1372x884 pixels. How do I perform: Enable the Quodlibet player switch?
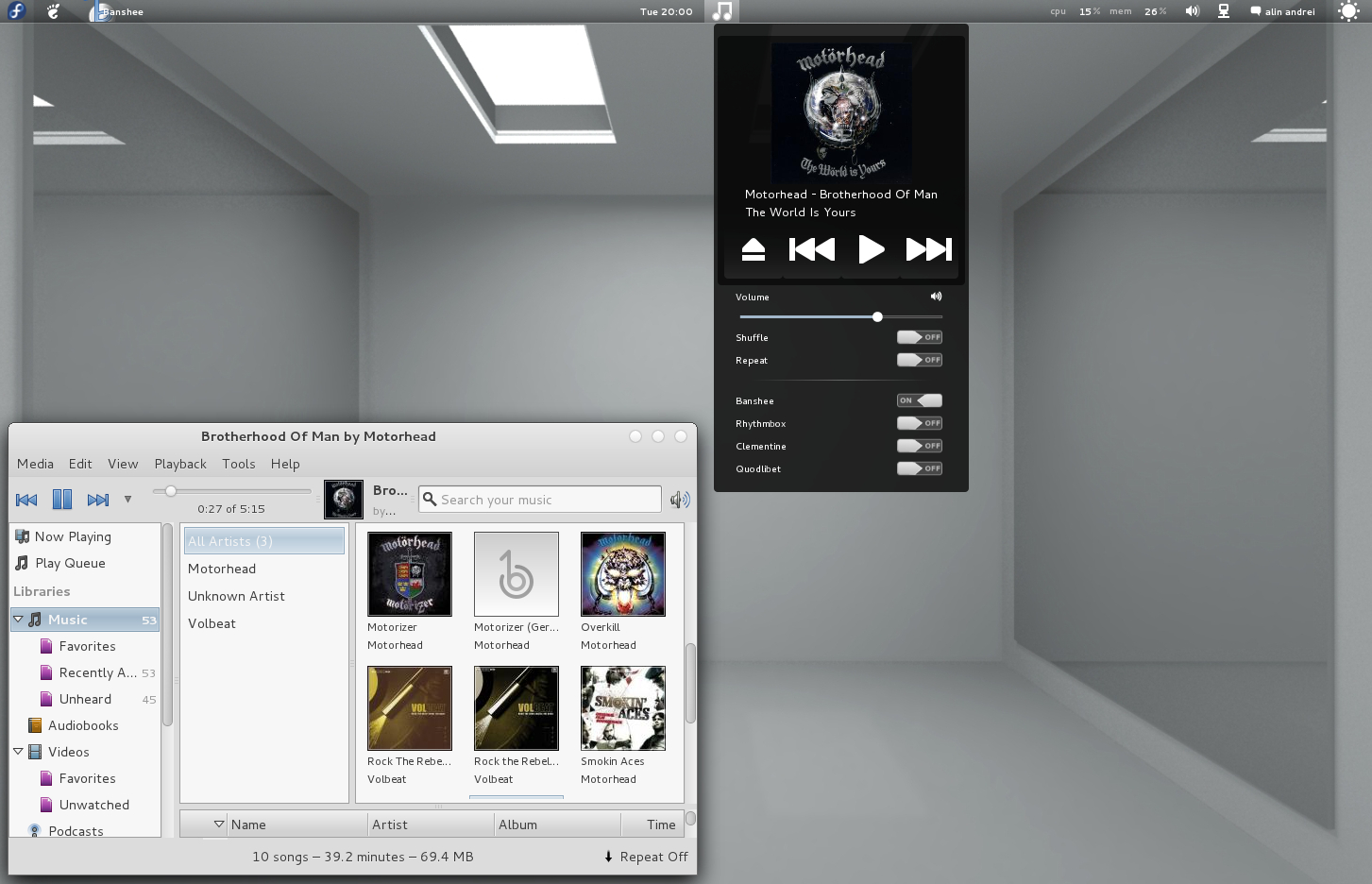pos(920,468)
